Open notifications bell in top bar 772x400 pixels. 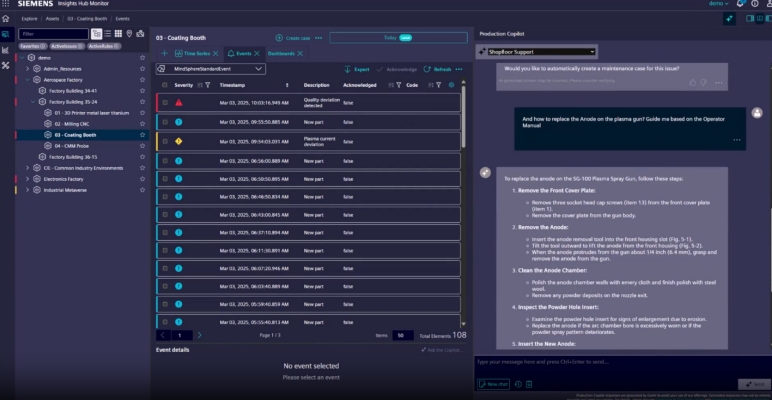(740, 3)
